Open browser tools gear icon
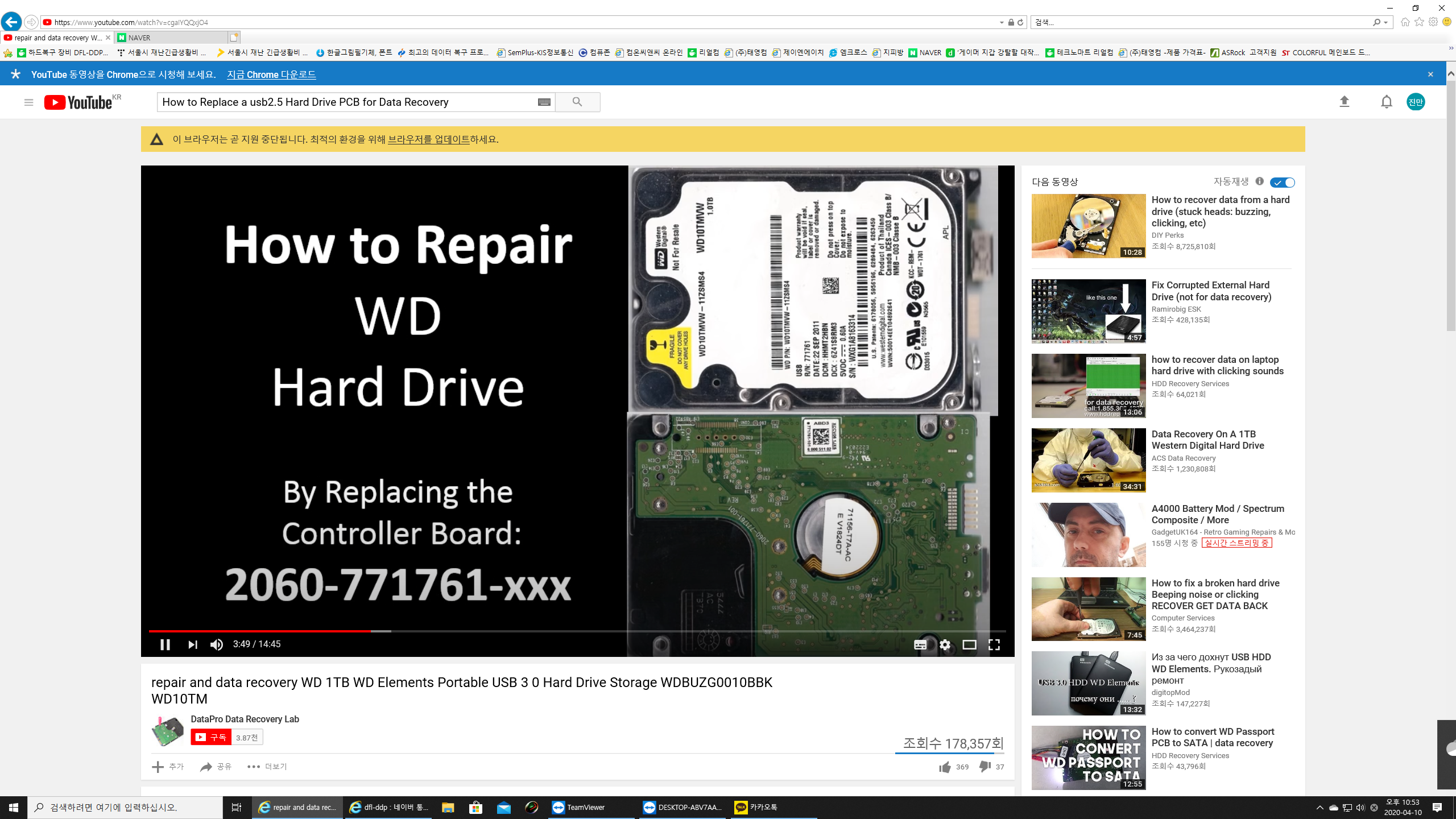The image size is (1456, 819). pos(1433,22)
